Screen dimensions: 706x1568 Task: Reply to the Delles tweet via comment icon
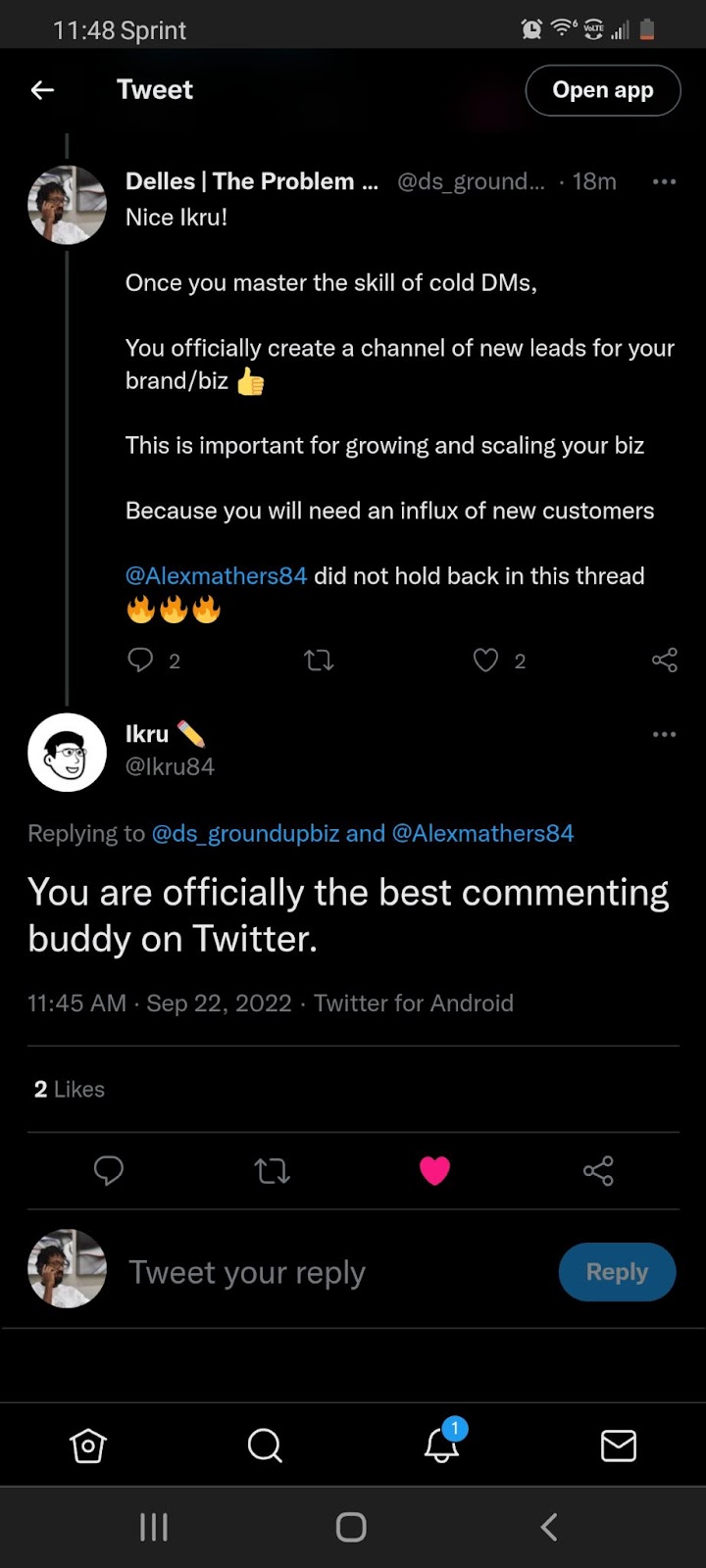pos(140,661)
